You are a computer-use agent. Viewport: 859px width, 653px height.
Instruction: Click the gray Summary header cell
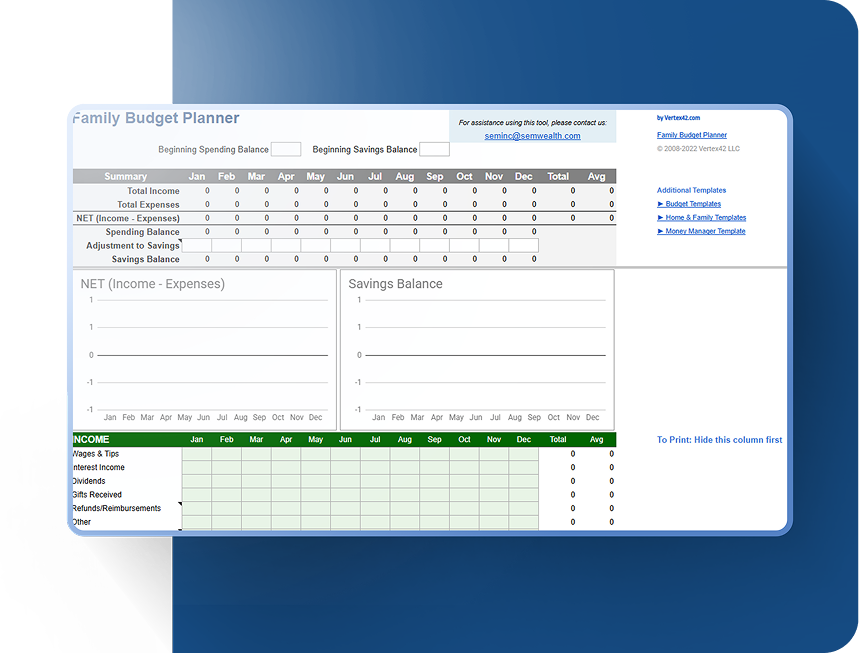click(x=126, y=177)
